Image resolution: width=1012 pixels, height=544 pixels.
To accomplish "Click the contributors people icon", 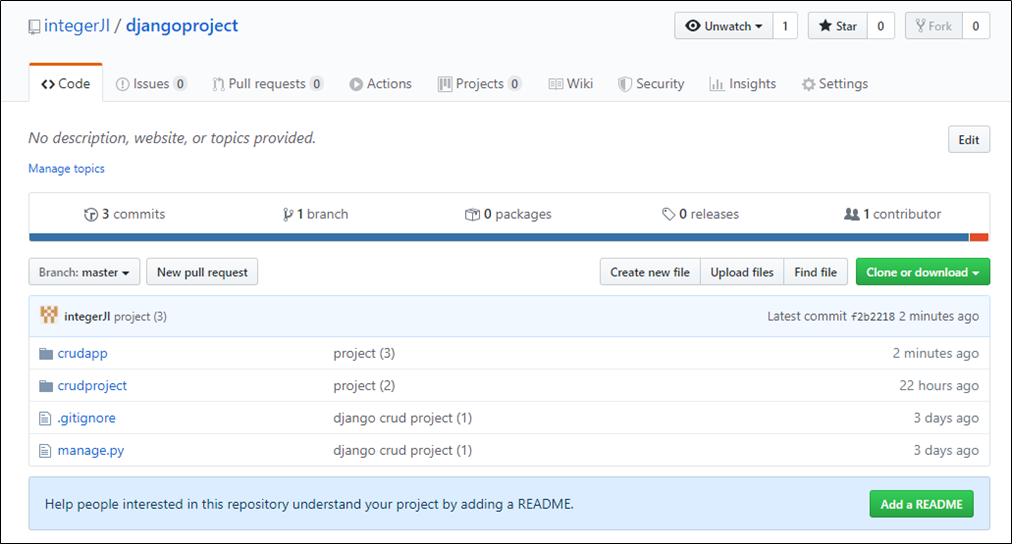I will (852, 214).
